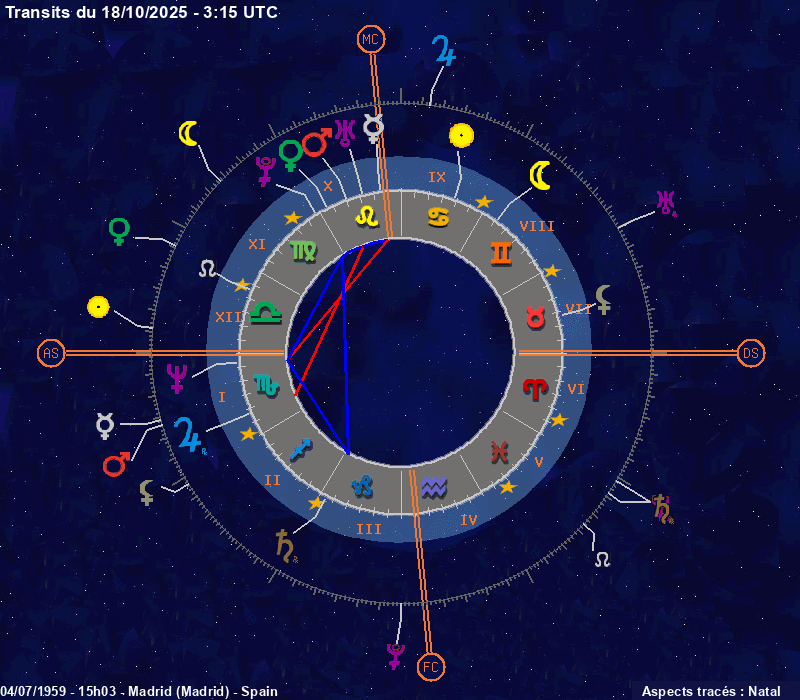Select the purple Neptune glyph near house I
Image resolution: width=800 pixels, height=700 pixels.
point(176,378)
